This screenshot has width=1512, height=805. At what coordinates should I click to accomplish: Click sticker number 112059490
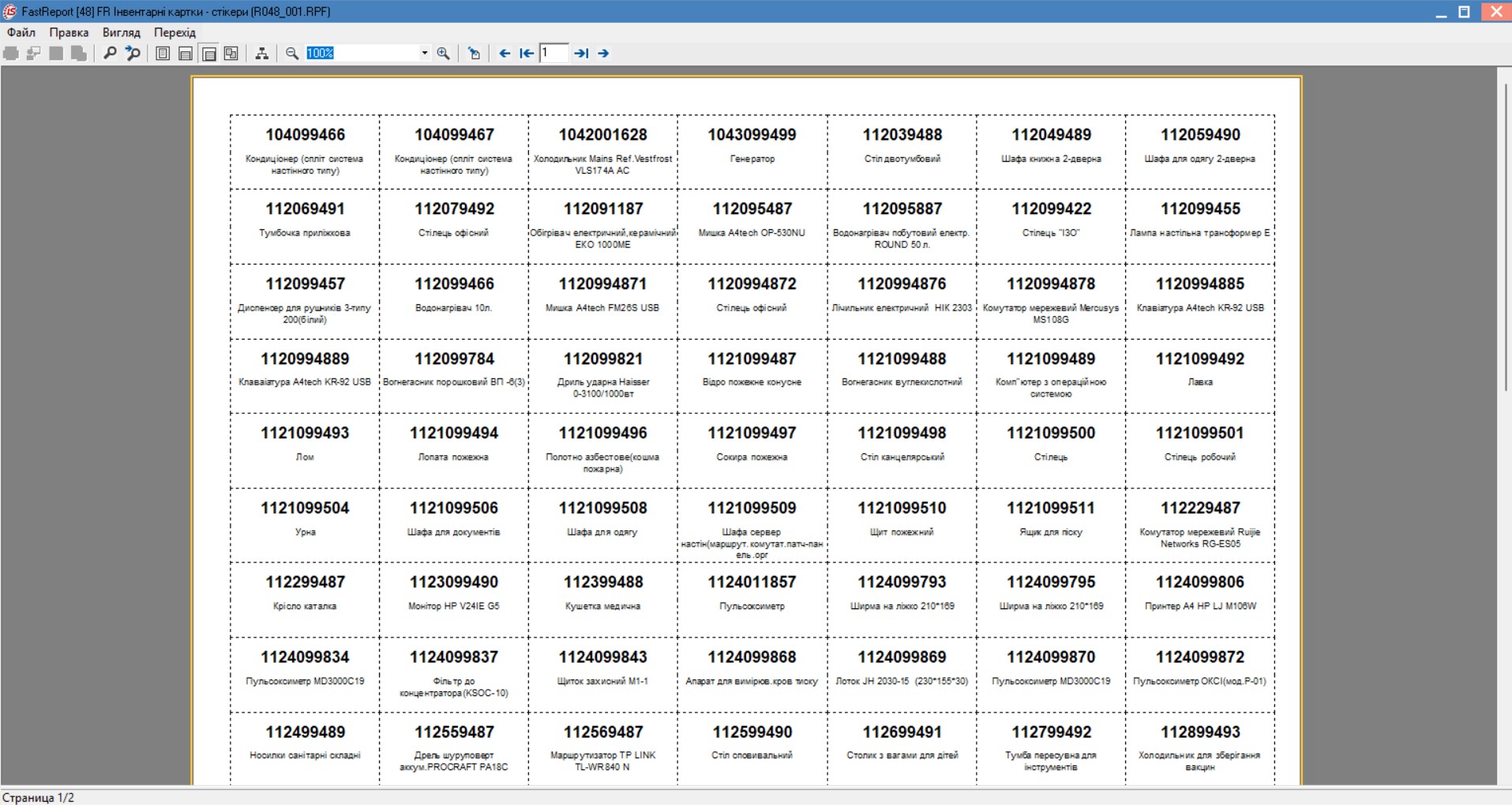coord(1200,135)
